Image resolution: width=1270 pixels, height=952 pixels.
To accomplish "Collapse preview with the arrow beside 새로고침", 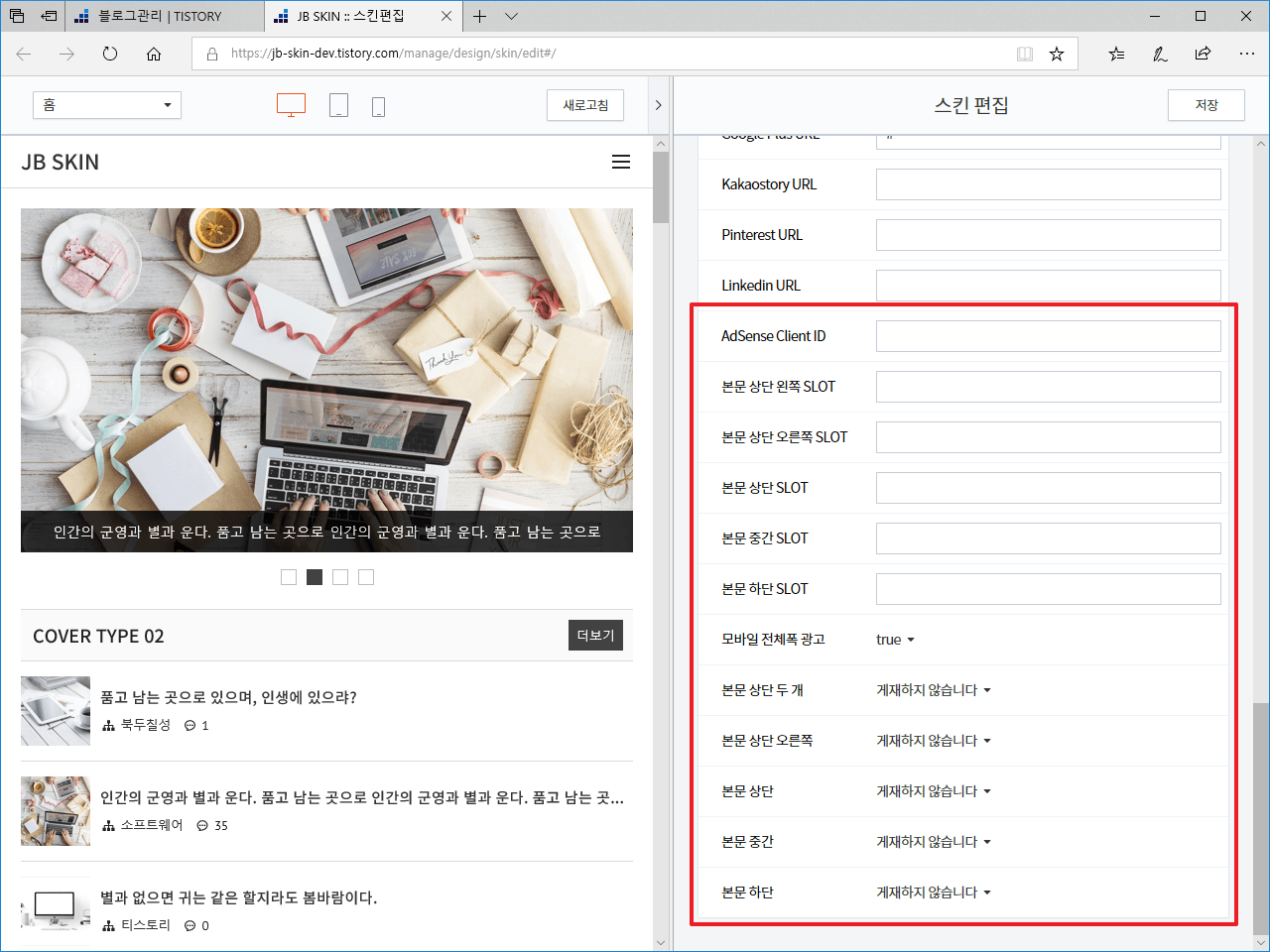I will (x=657, y=105).
